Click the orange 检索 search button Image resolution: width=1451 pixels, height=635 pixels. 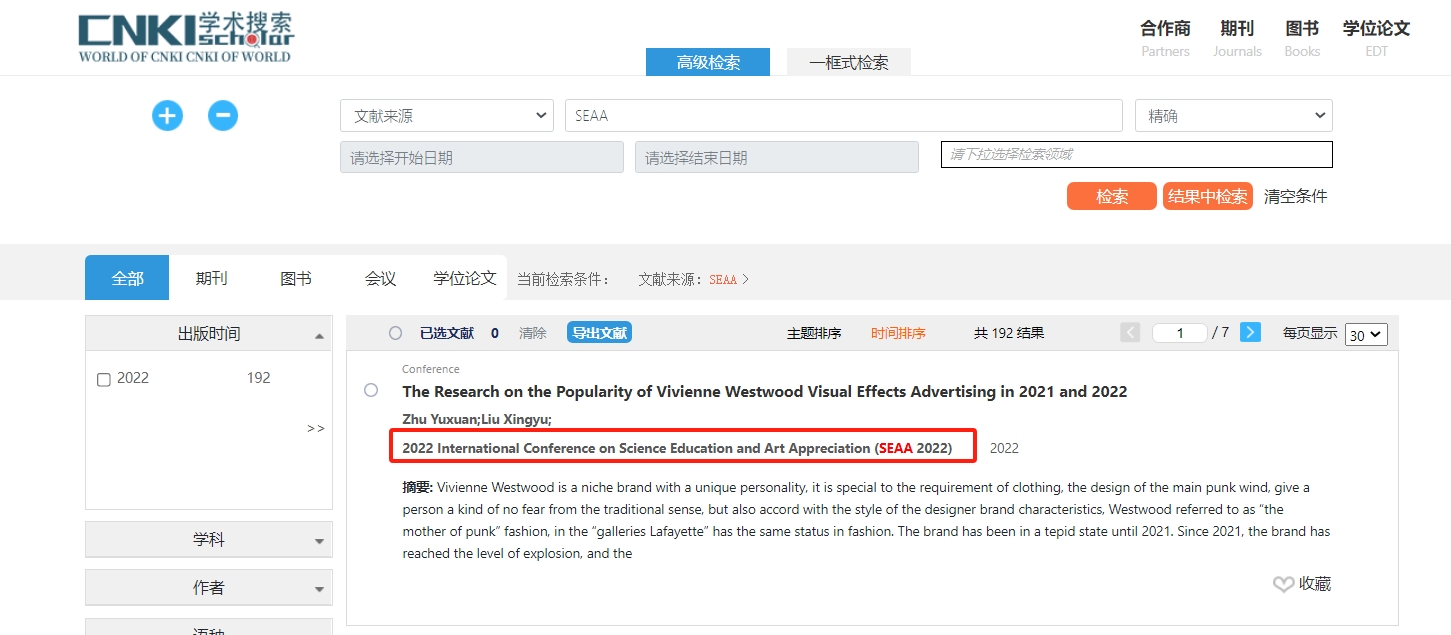click(x=1112, y=196)
